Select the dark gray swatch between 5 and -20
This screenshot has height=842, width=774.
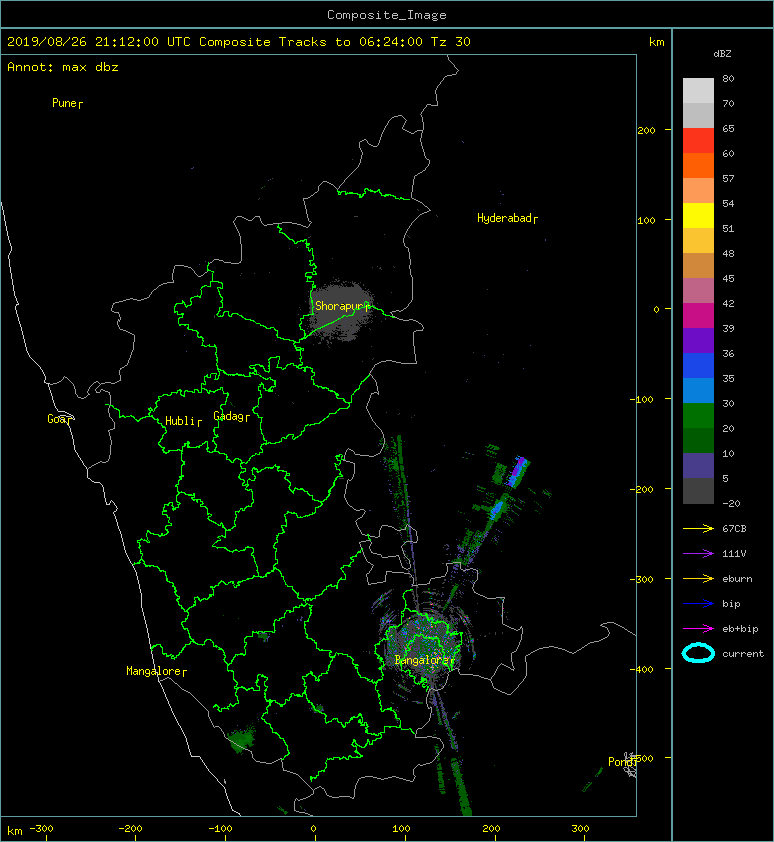(x=698, y=490)
